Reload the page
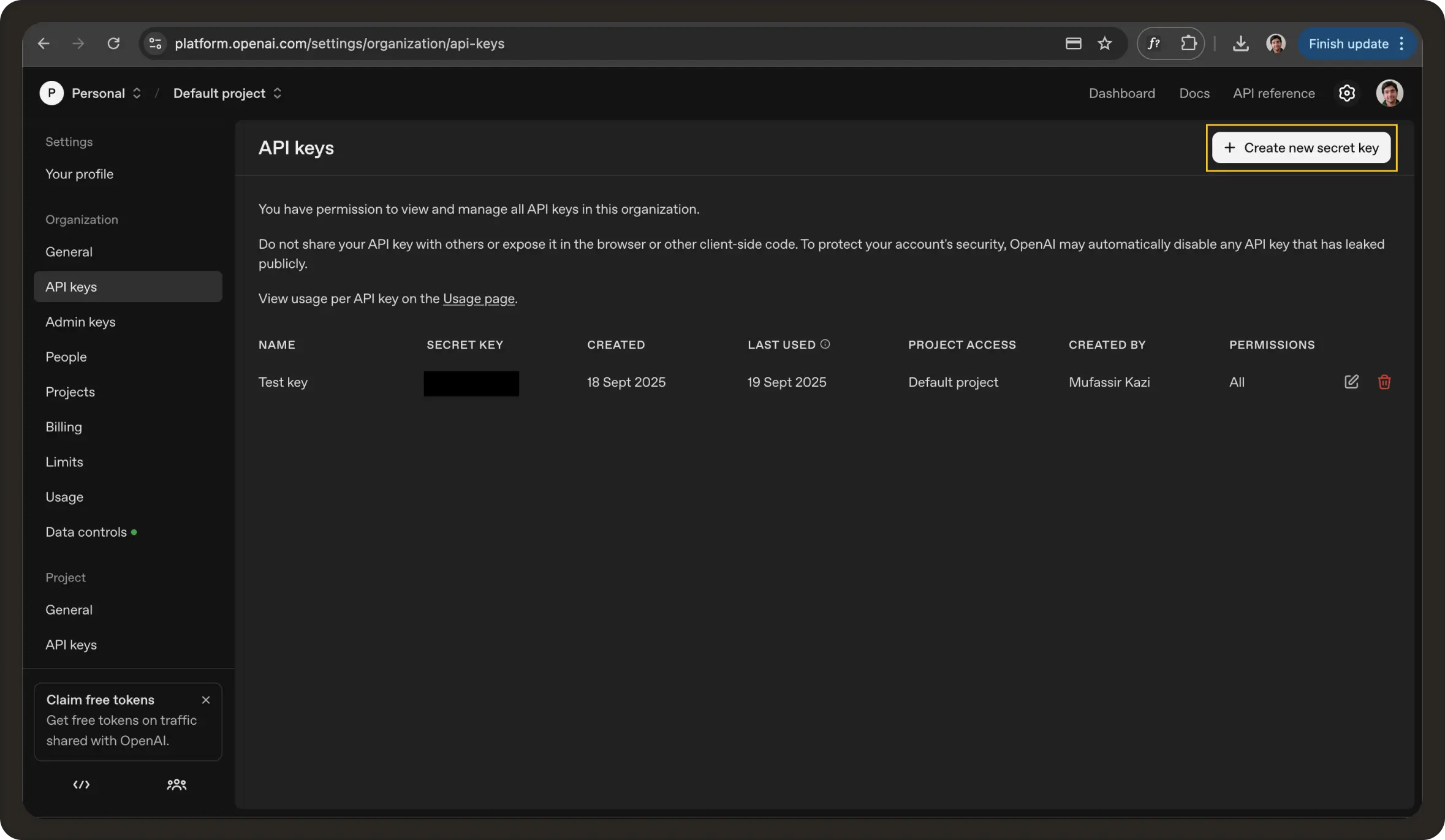This screenshot has height=840, width=1445. (x=113, y=44)
